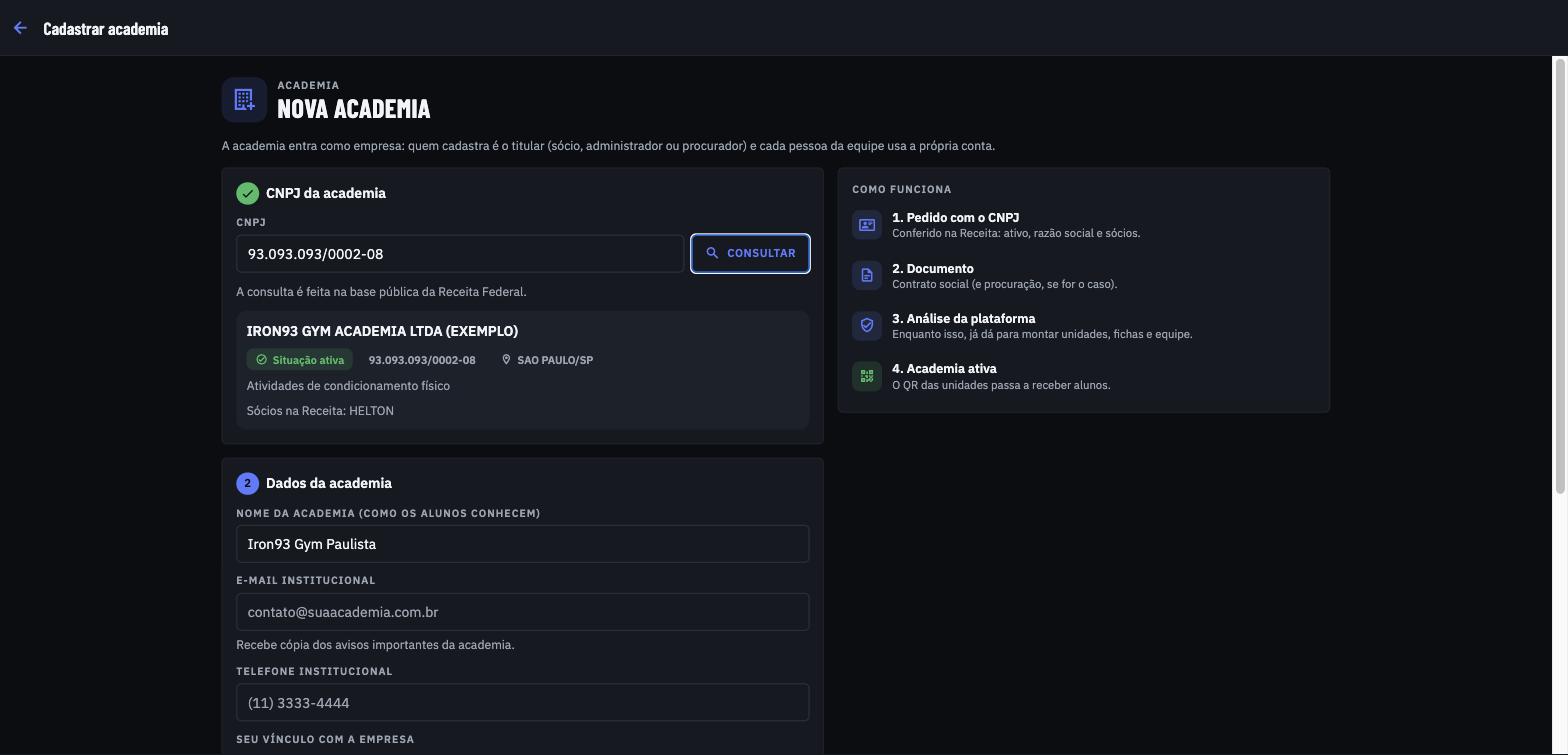Click the location pin icon near SAO PAULO/SP

pos(506,360)
